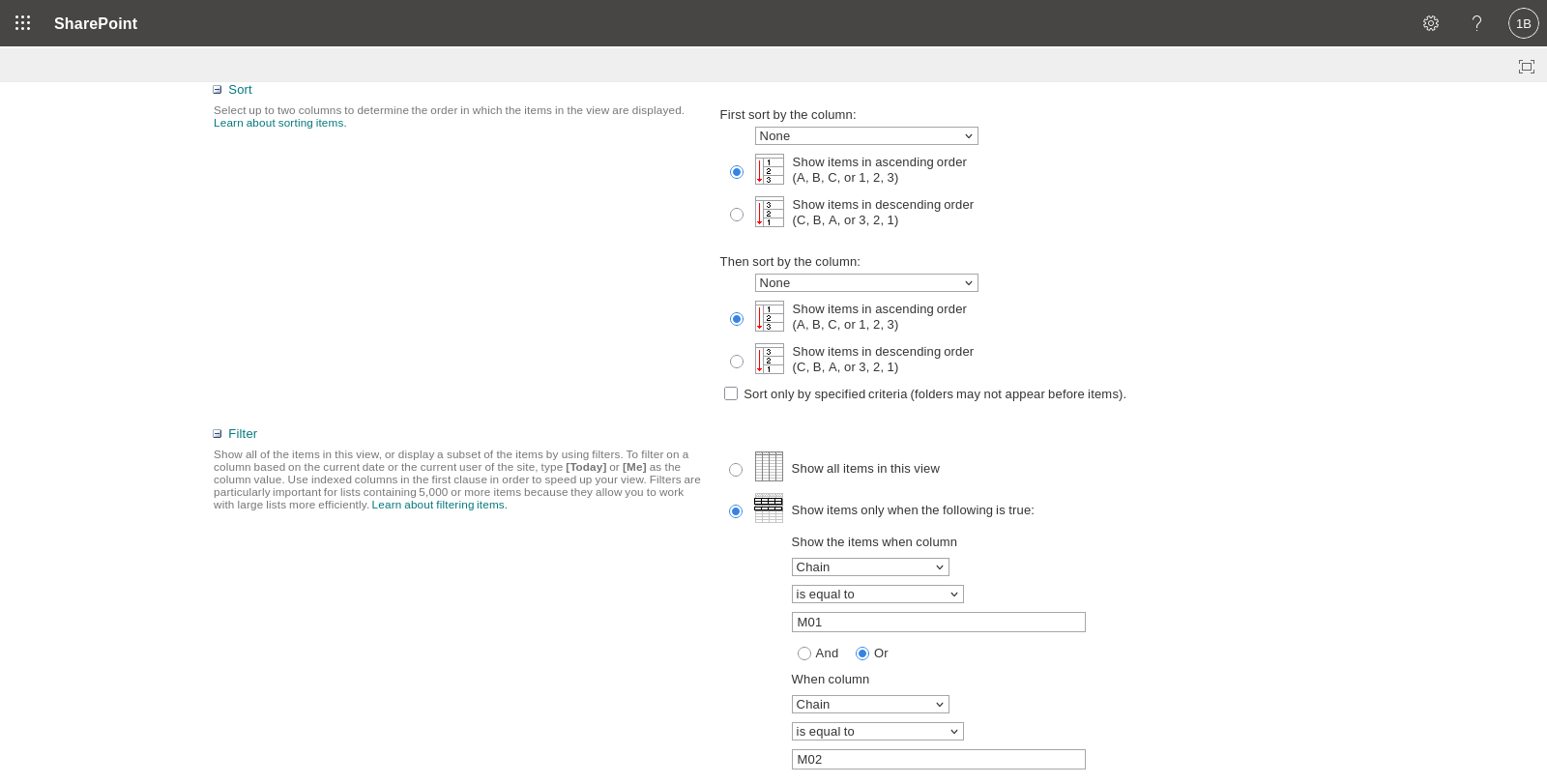Click the Sort section heading
This screenshot has height=784, width=1547.
240,90
